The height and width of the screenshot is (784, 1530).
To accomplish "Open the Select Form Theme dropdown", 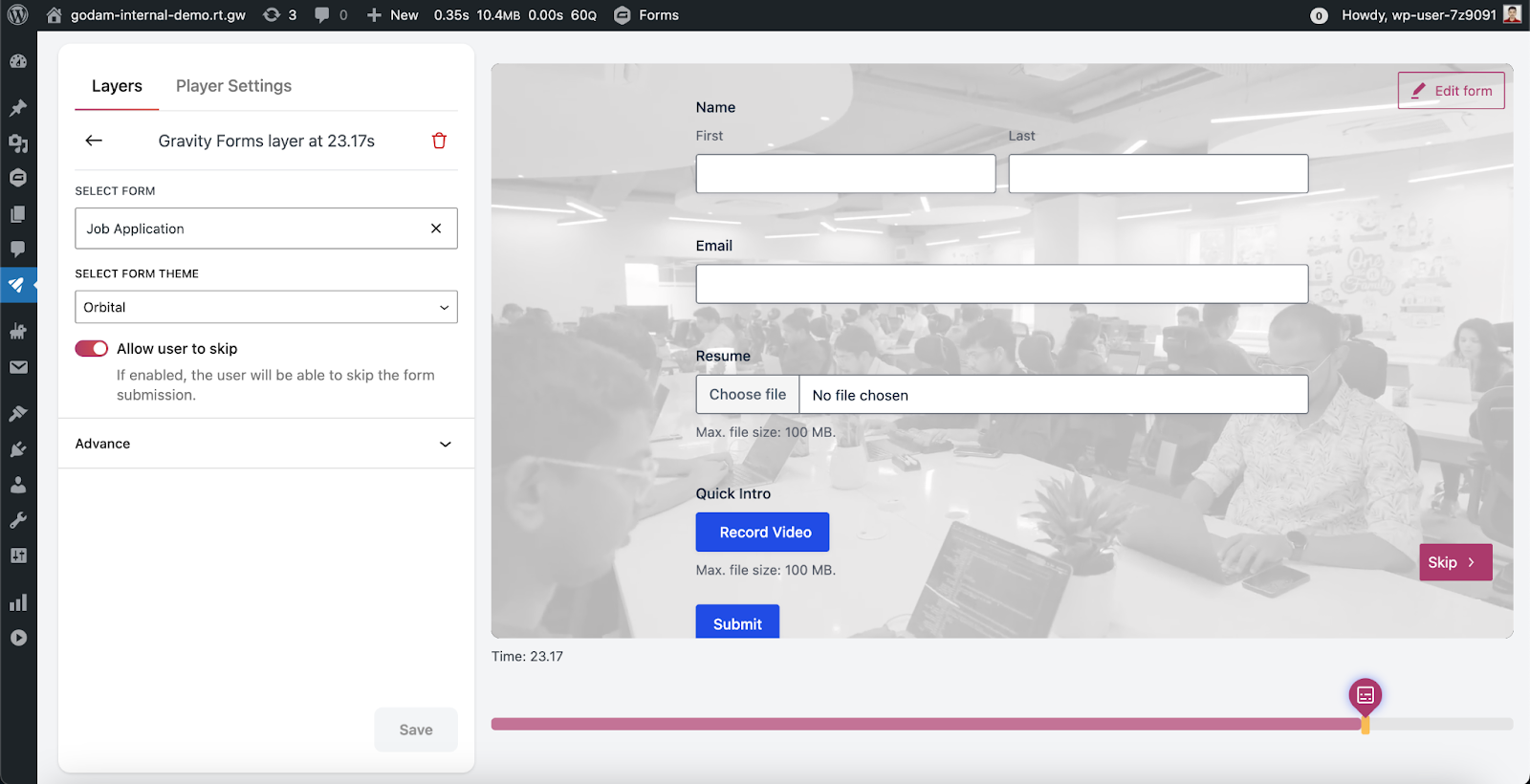I will coord(266,307).
